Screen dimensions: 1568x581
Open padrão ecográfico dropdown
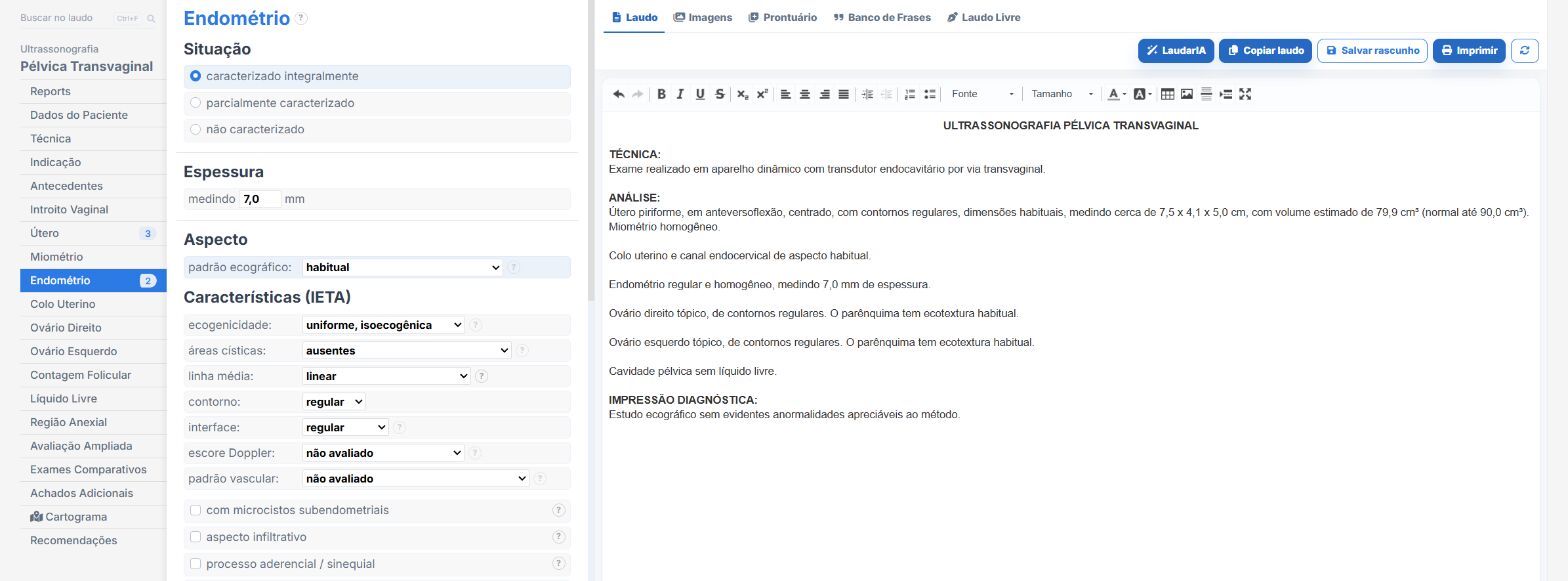pos(402,267)
